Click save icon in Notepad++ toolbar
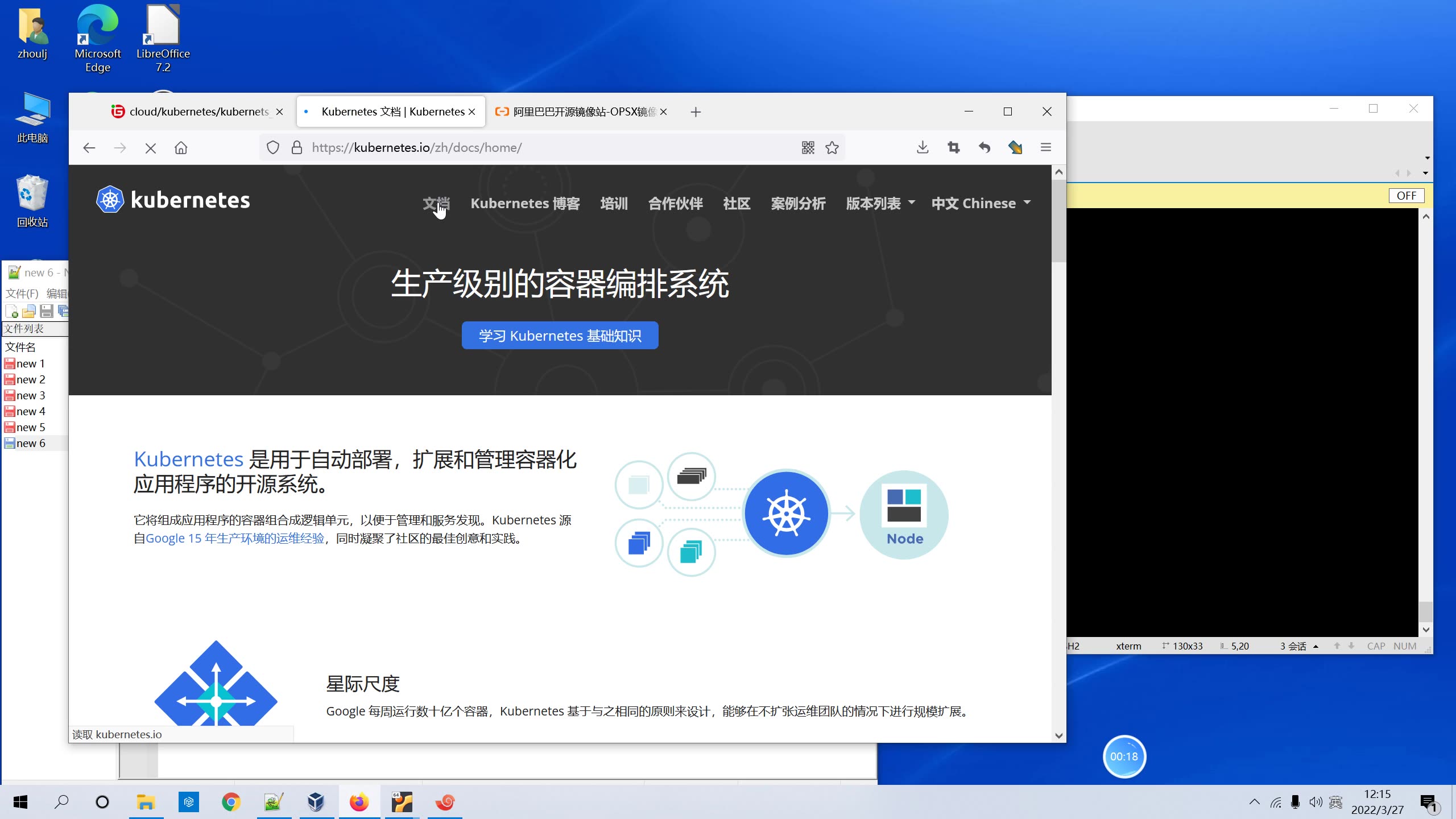The width and height of the screenshot is (1456, 819). click(47, 311)
